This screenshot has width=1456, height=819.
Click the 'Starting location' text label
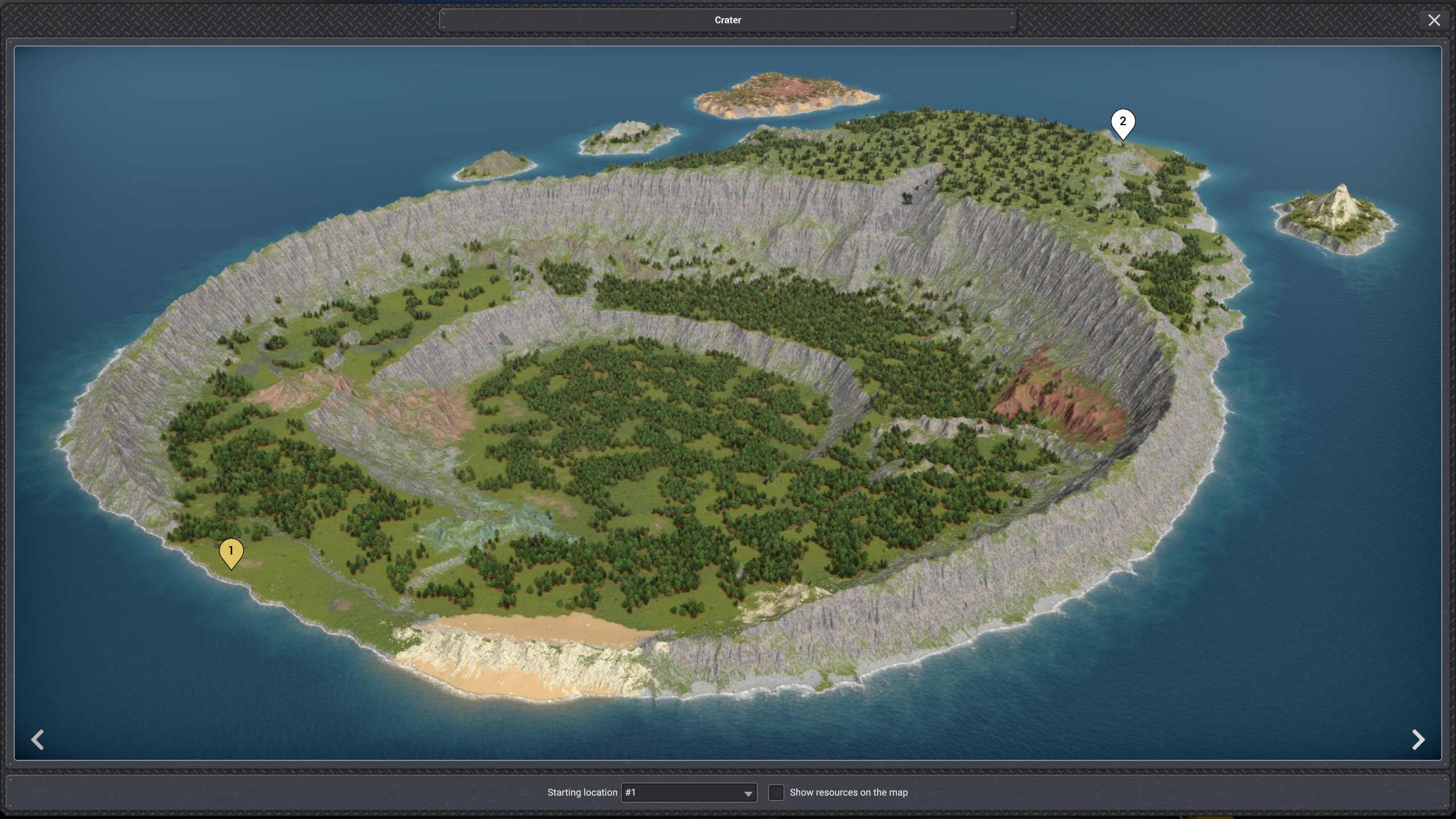coord(582,792)
